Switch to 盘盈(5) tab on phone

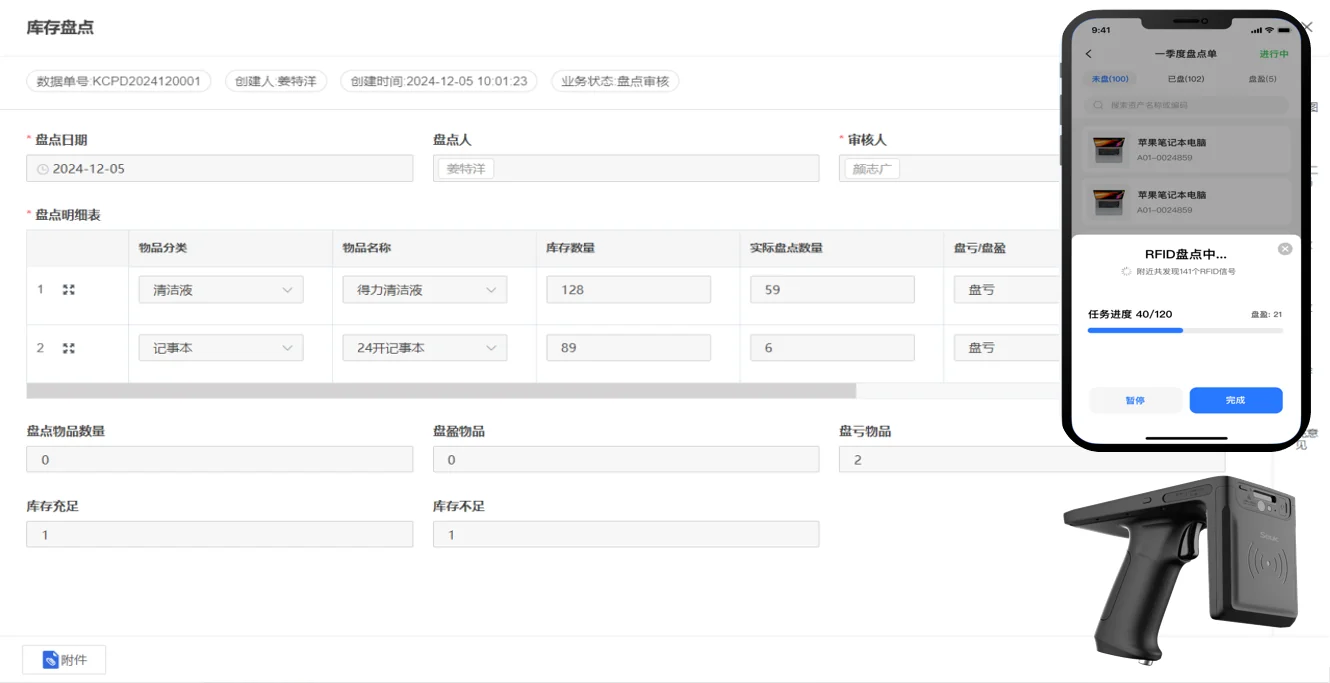click(1262, 79)
